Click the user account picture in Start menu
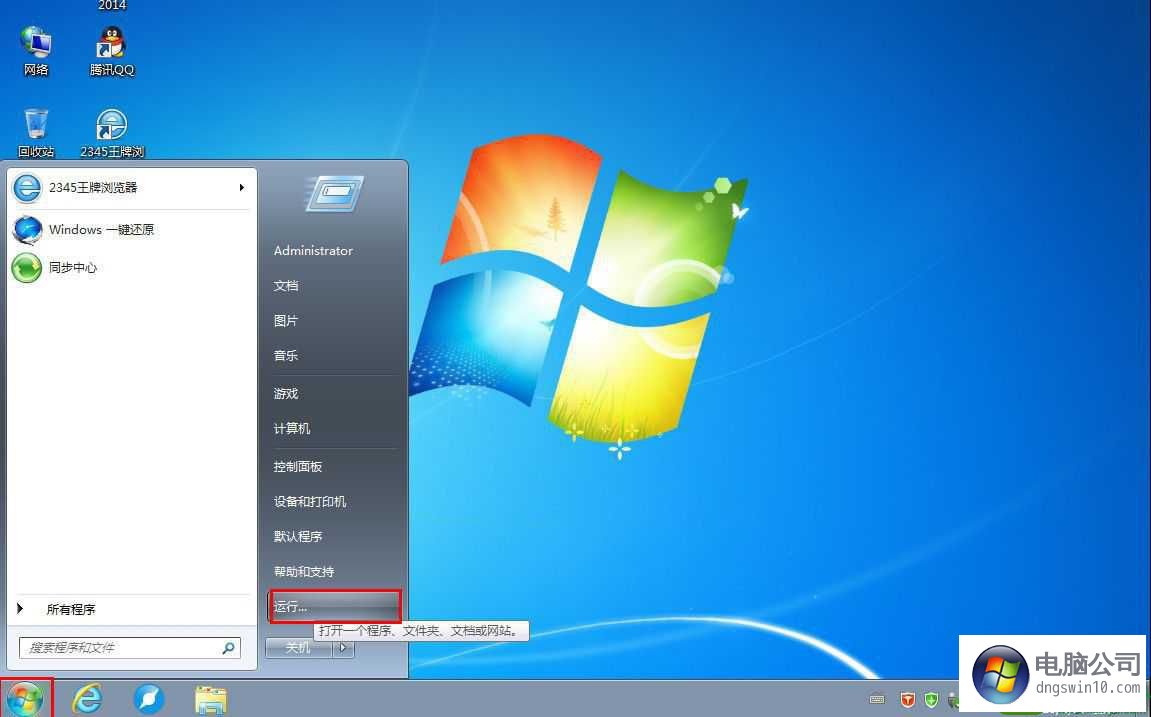This screenshot has width=1151, height=717. click(334, 194)
